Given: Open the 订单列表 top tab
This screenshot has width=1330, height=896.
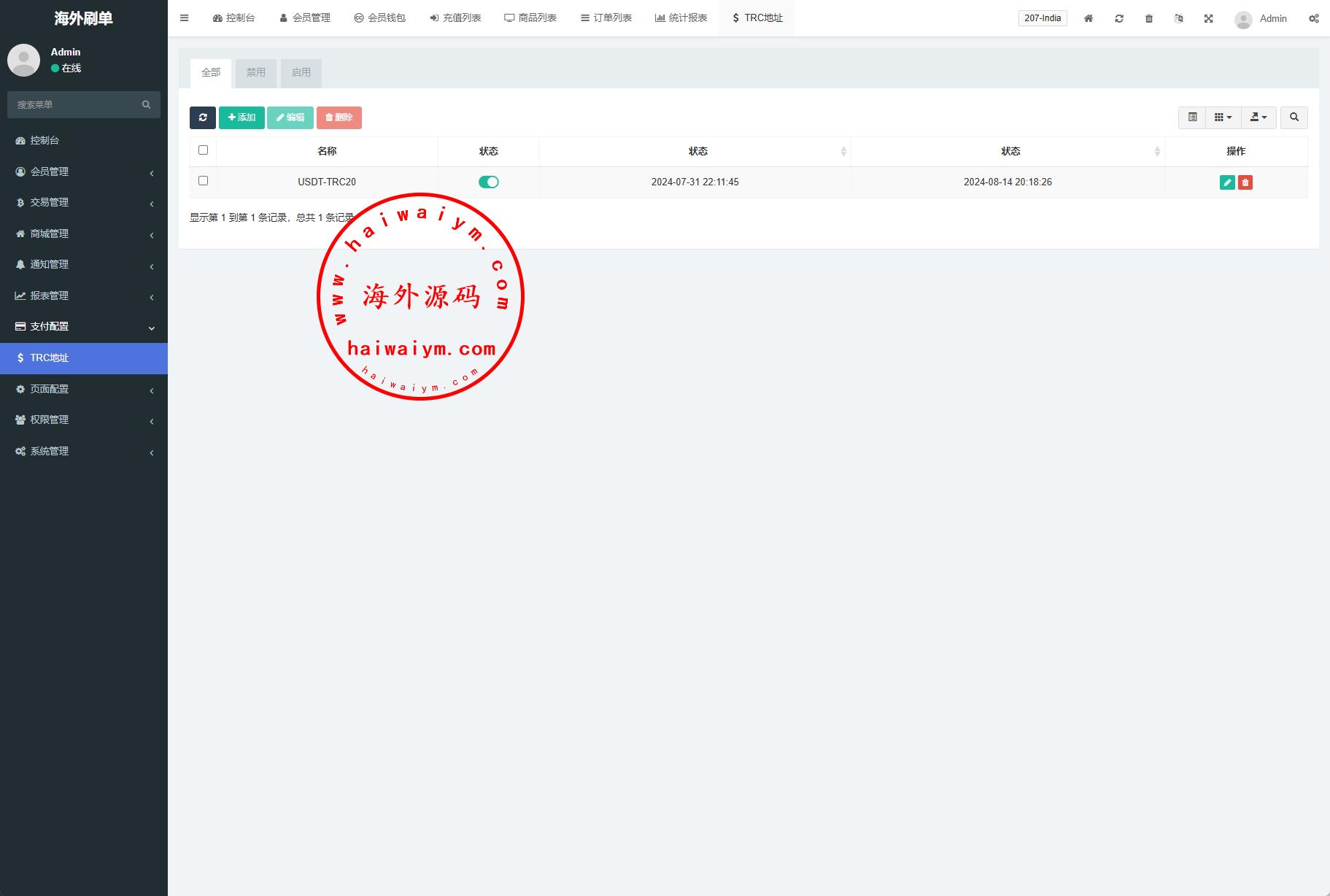Looking at the screenshot, I should point(606,18).
